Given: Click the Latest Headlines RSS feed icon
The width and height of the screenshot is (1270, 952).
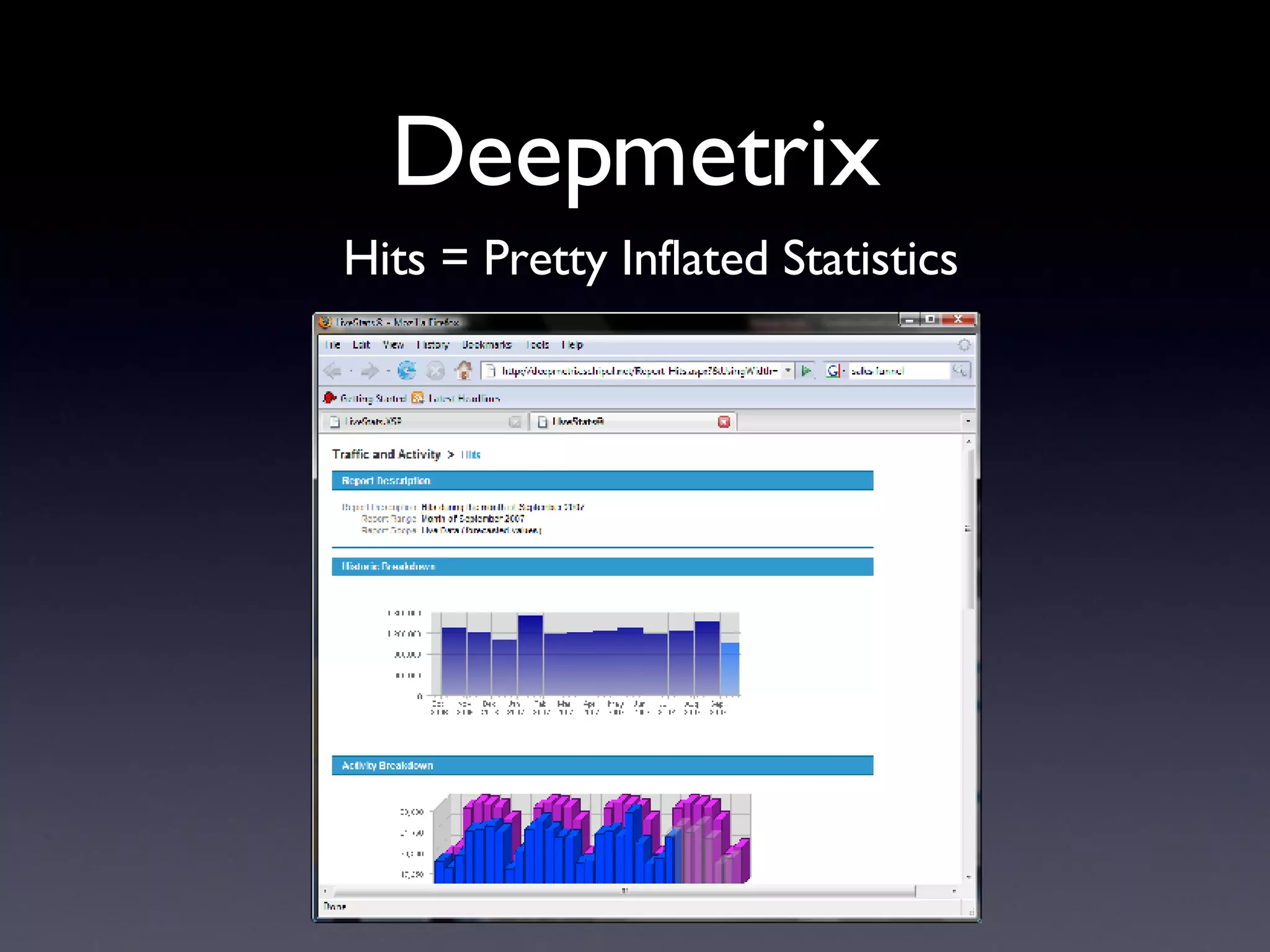Looking at the screenshot, I should [418, 398].
